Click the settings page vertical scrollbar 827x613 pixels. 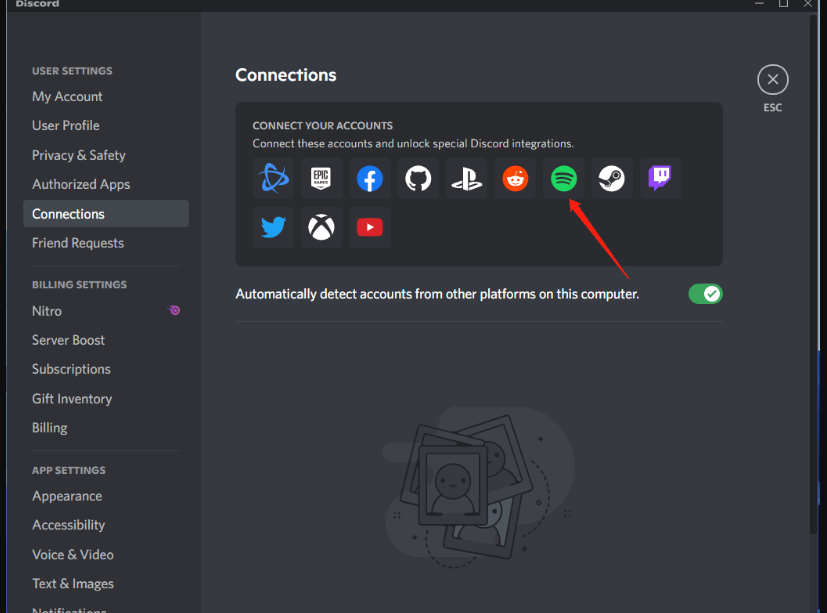pos(813,274)
